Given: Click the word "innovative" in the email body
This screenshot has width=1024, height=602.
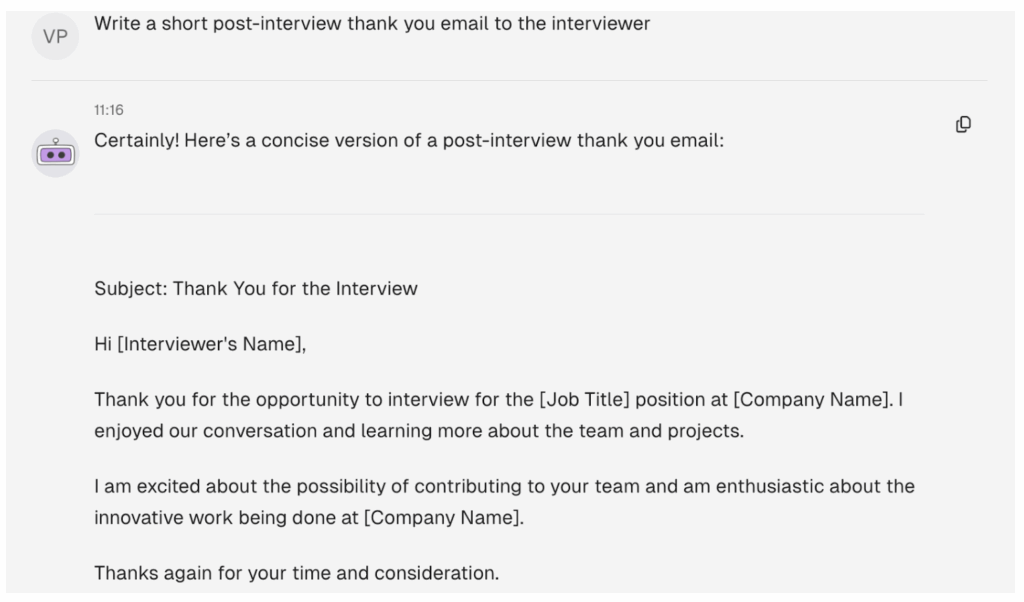Looking at the screenshot, I should 138,518.
